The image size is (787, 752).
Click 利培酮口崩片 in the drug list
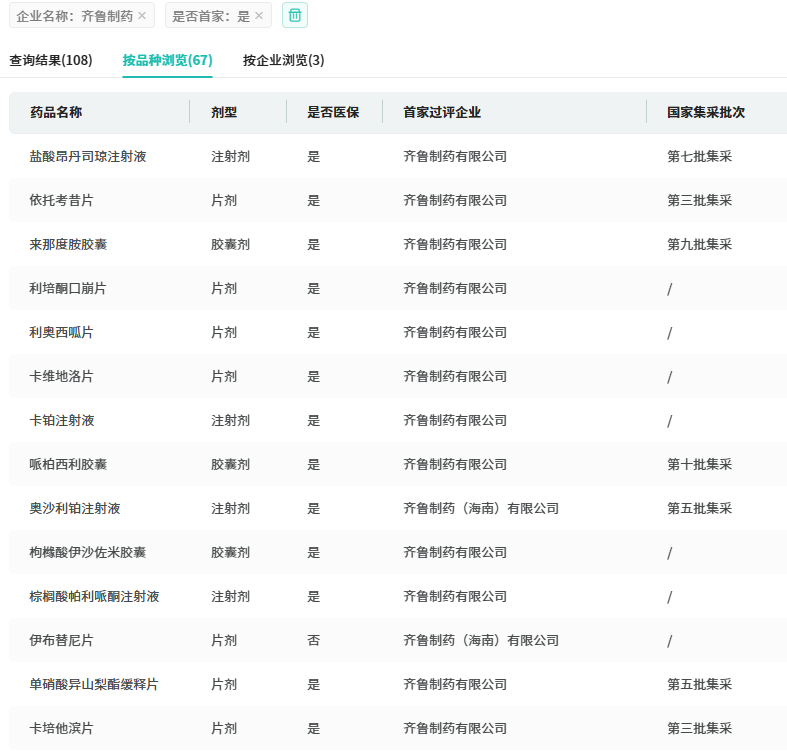point(68,288)
